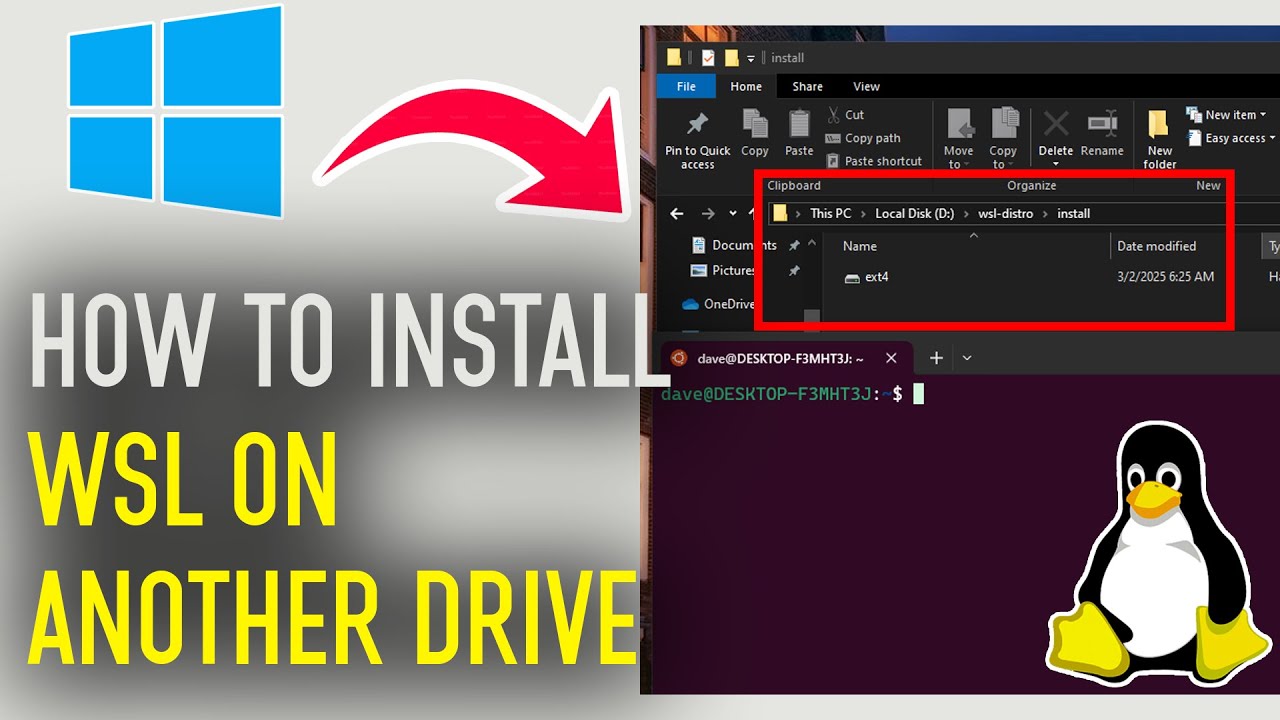Switch to the Home ribbon tab
The width and height of the screenshot is (1280, 720).
coord(746,87)
